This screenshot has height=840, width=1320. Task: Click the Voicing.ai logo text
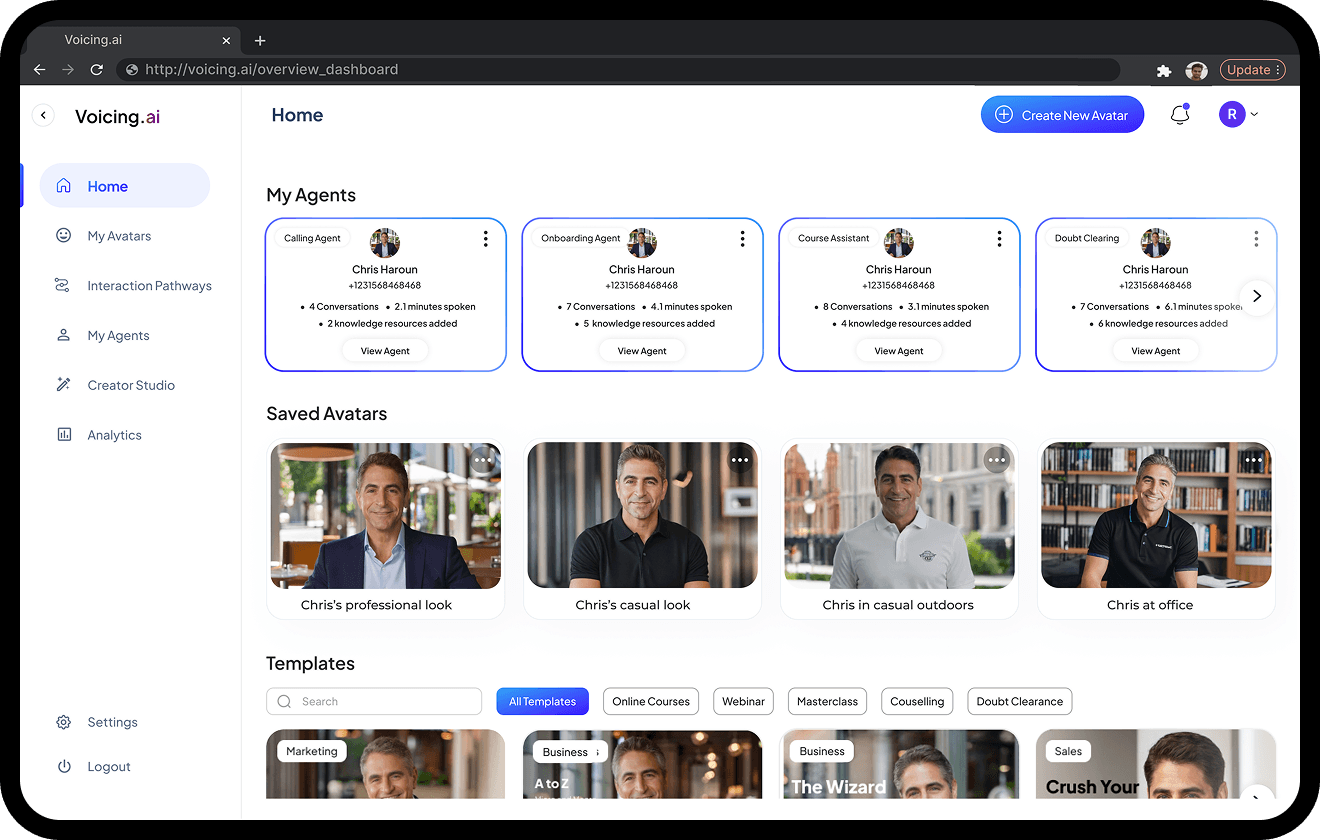click(117, 116)
